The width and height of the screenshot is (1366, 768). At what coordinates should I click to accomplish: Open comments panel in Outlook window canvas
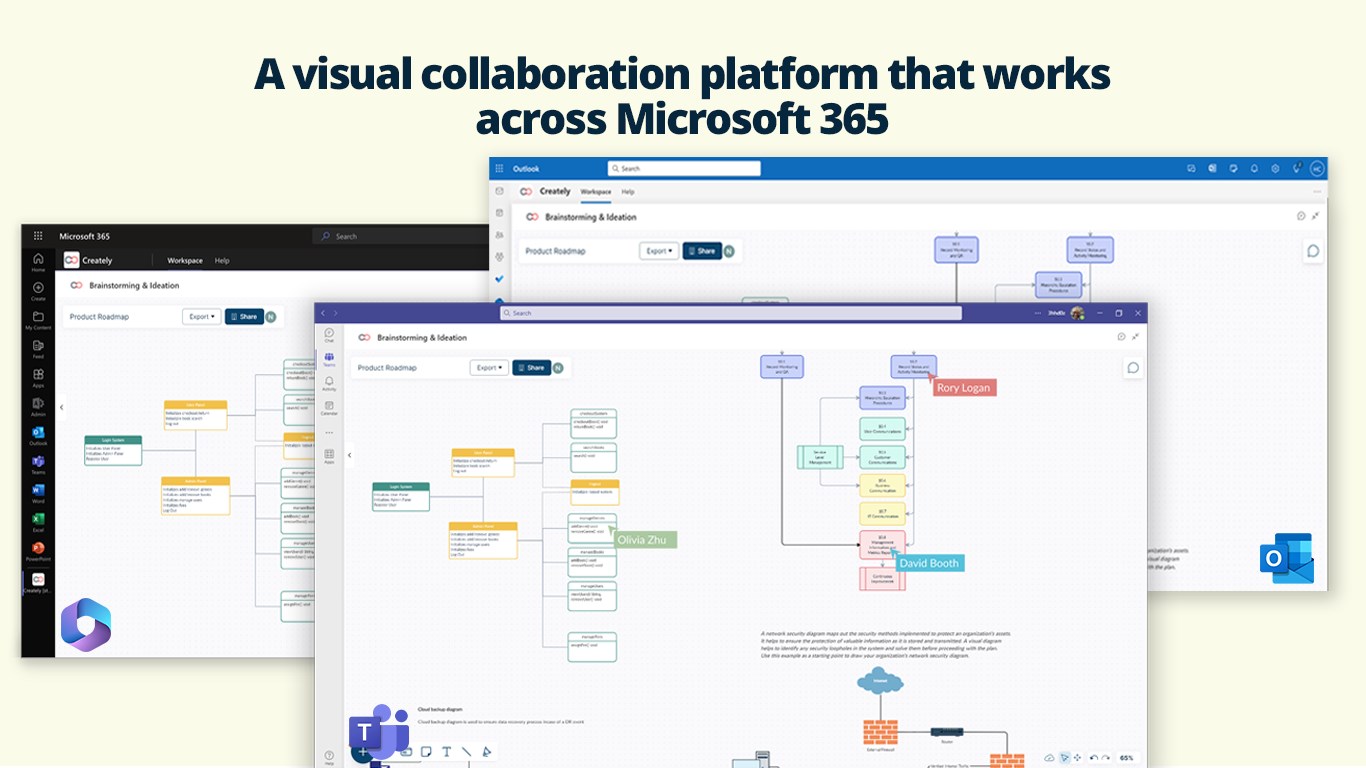[x=1313, y=251]
